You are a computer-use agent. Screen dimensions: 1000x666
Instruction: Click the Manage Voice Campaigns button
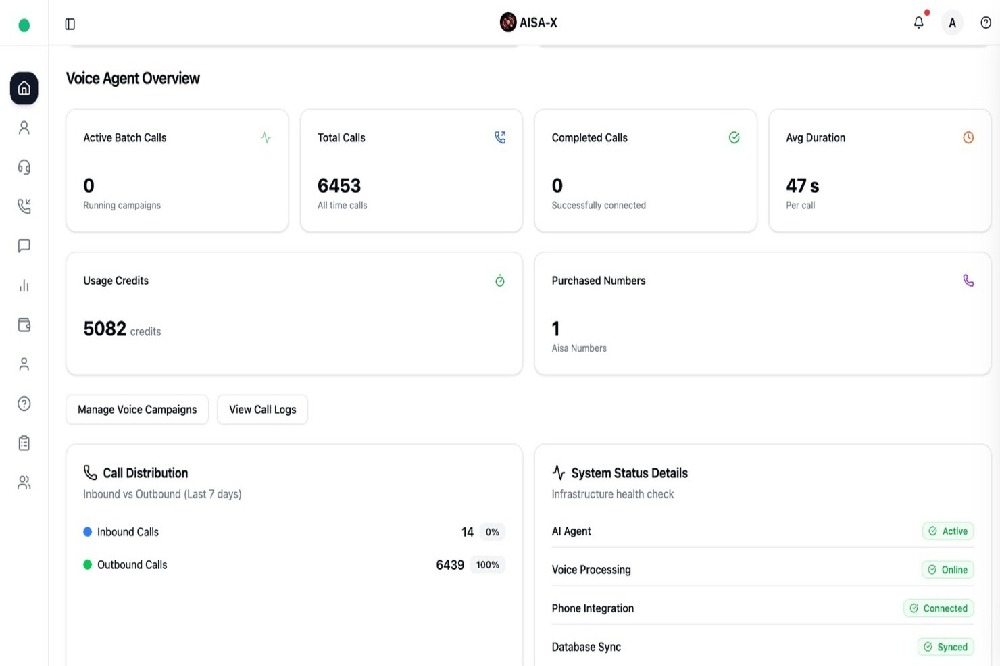(137, 409)
